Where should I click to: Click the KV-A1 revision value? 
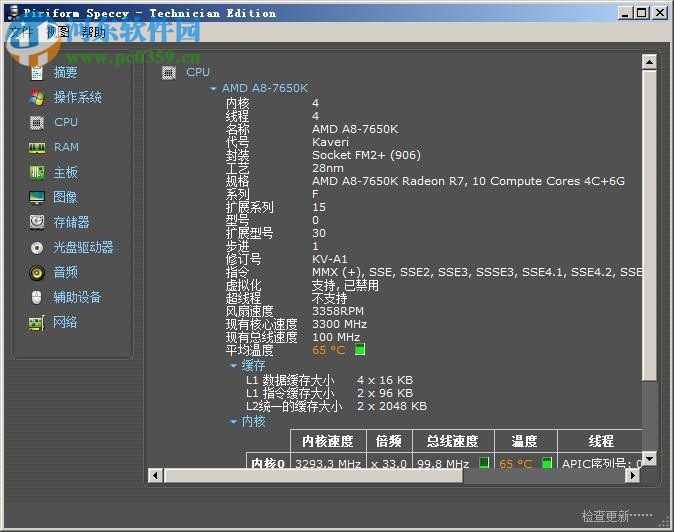click(330, 259)
